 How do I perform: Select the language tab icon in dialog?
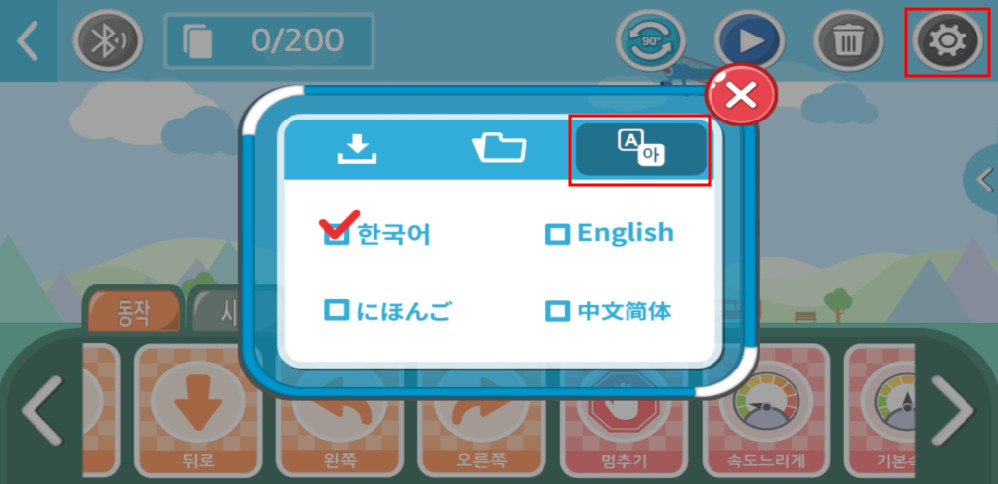coord(641,149)
